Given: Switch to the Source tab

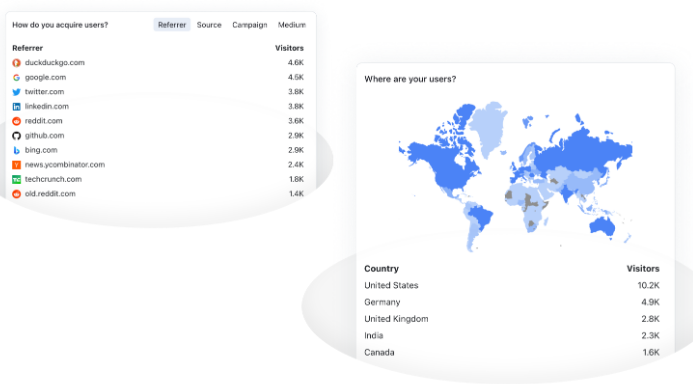Looking at the screenshot, I should [209, 25].
